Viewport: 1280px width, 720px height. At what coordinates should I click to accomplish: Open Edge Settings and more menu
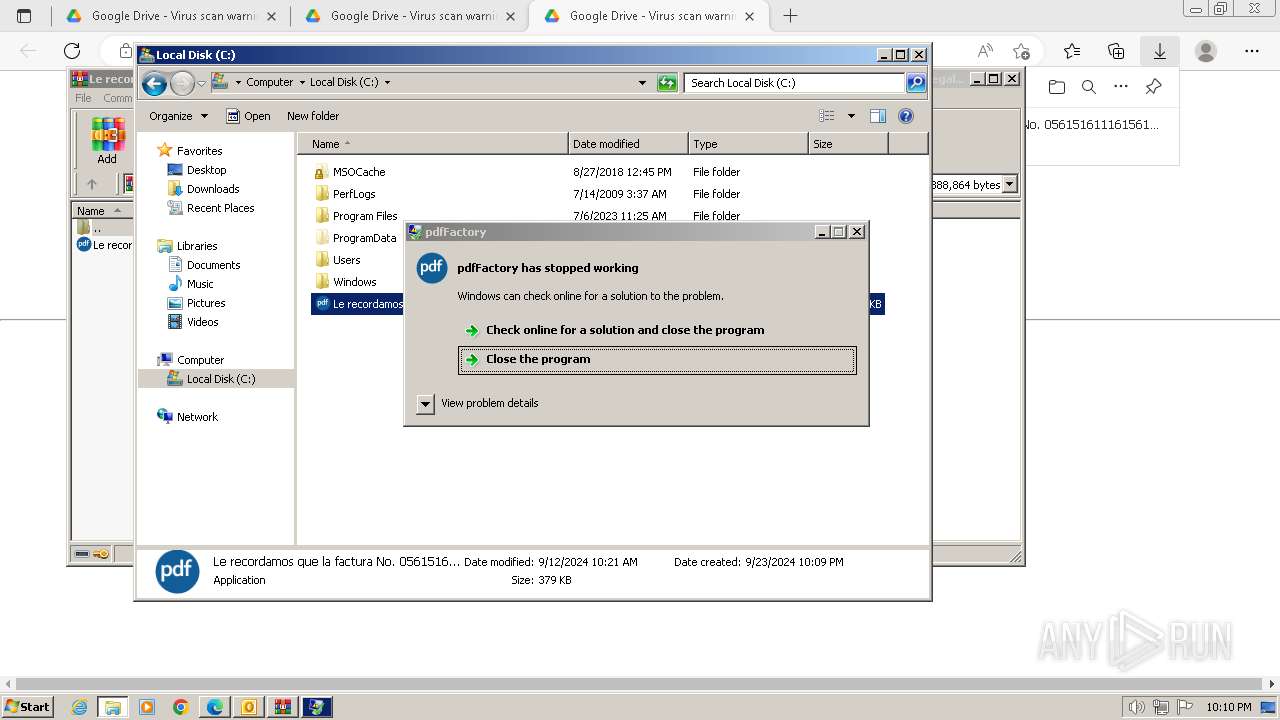1252,51
